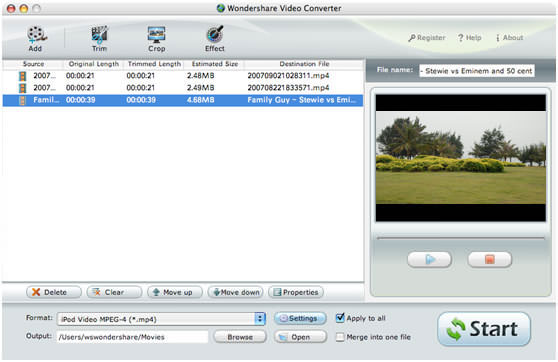Image resolution: width=558 pixels, height=362 pixels.
Task: Open format Settings
Action: [300, 319]
